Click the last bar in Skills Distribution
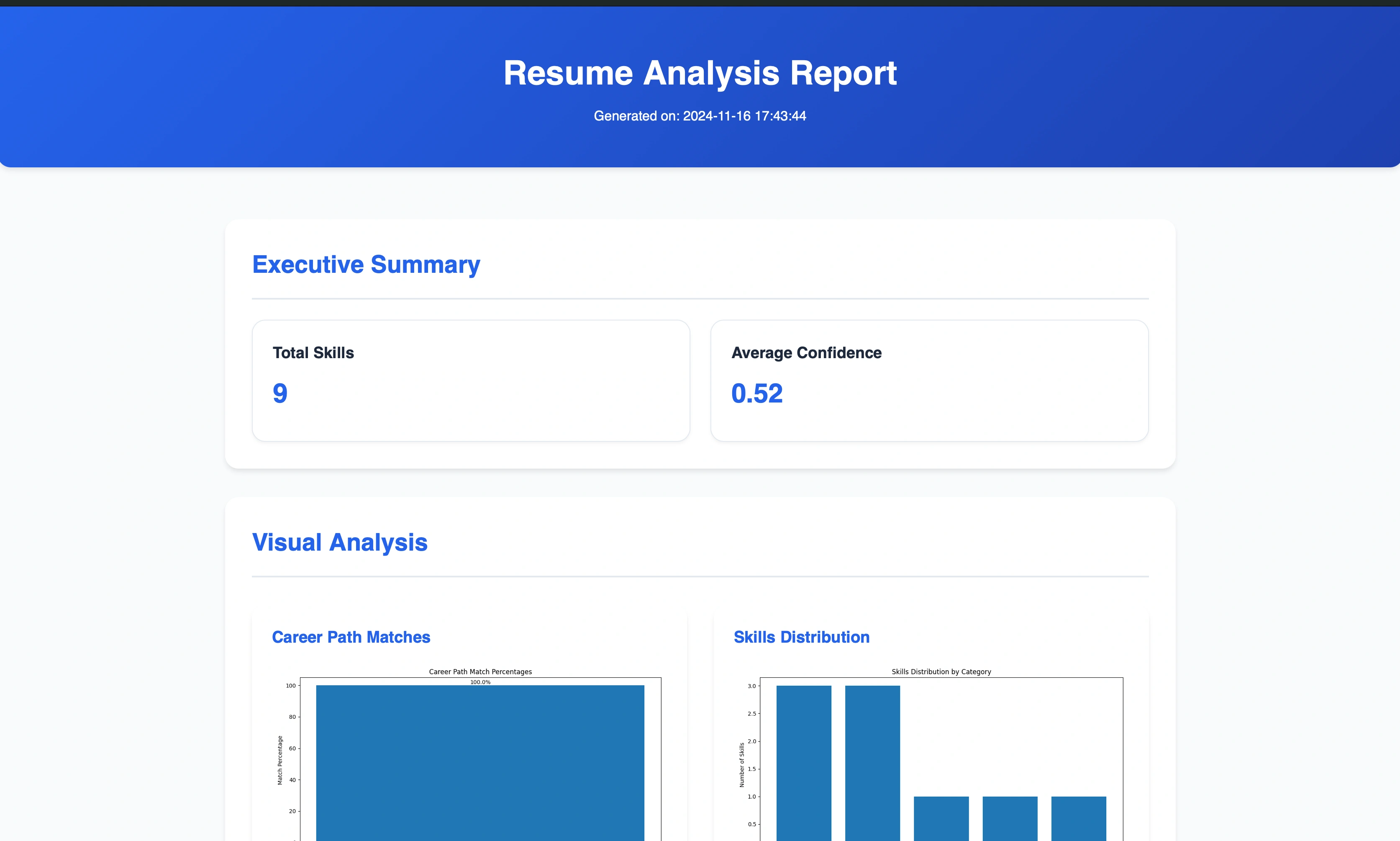1400x841 pixels. click(1078, 818)
